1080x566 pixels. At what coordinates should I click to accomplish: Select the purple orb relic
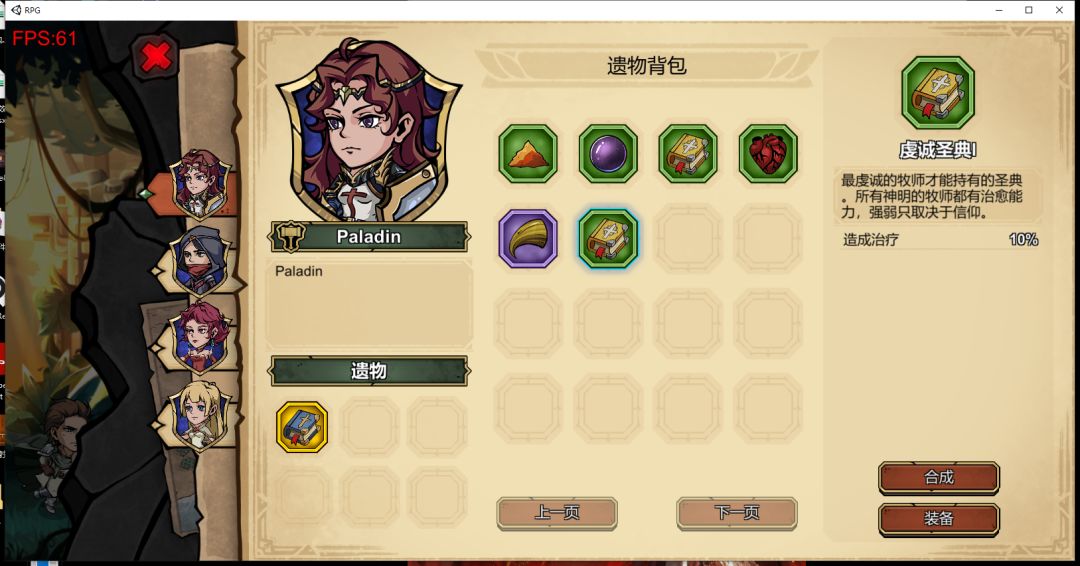tap(608, 154)
